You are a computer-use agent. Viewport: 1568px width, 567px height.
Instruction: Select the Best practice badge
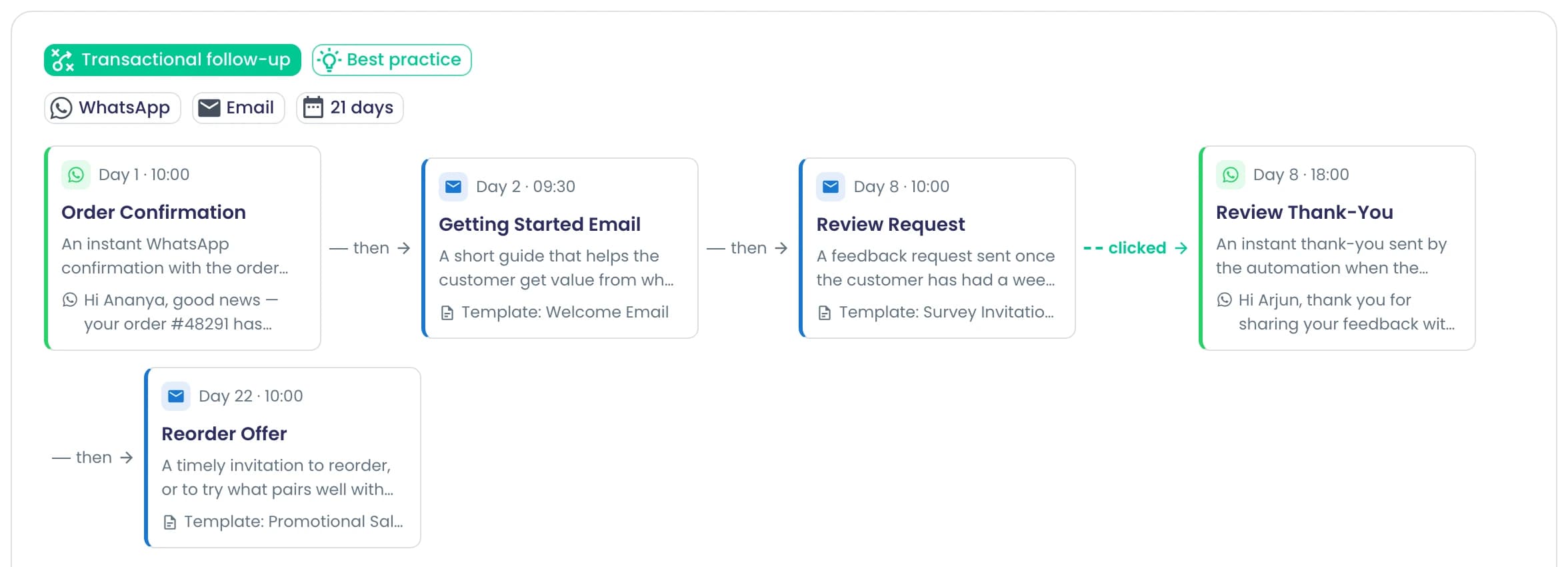pyautogui.click(x=392, y=60)
